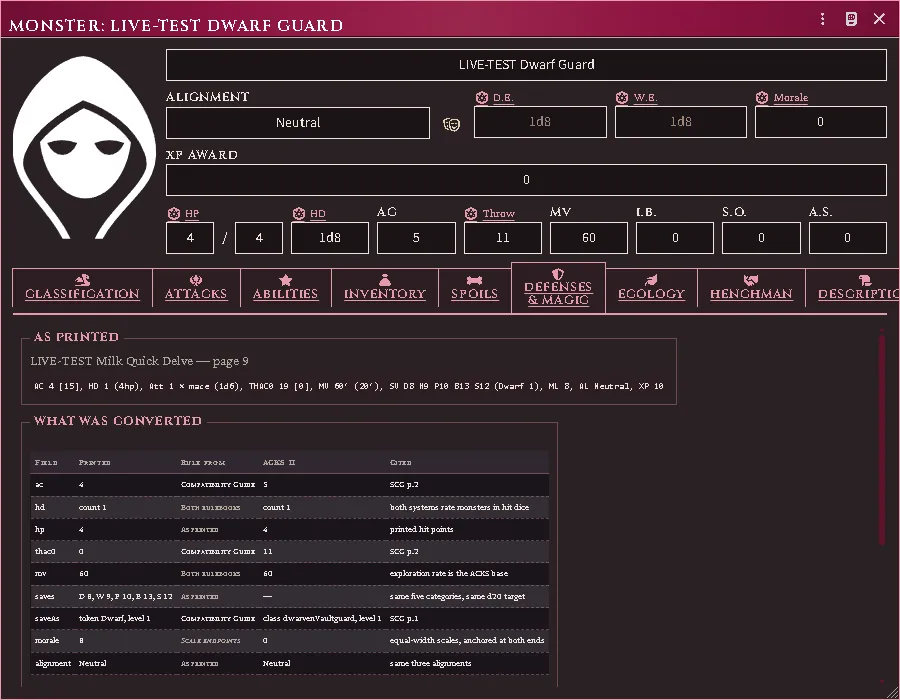The width and height of the screenshot is (900, 700).
Task: Click the source text 'LIVE-TEST Milk Quick Delve — page 9'
Action: tap(139, 361)
